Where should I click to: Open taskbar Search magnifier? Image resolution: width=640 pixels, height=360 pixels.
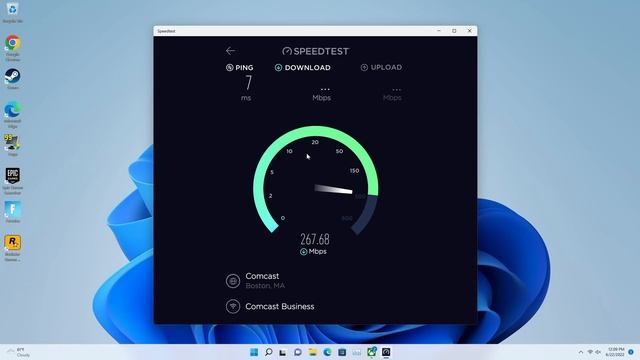tap(269, 352)
